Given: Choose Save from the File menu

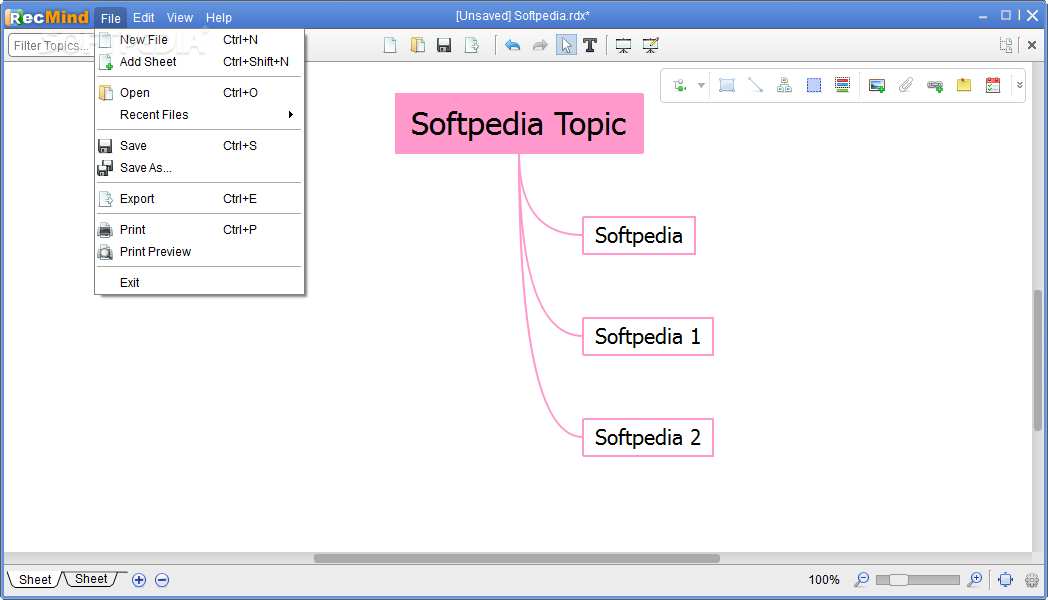Looking at the screenshot, I should coord(199,146).
